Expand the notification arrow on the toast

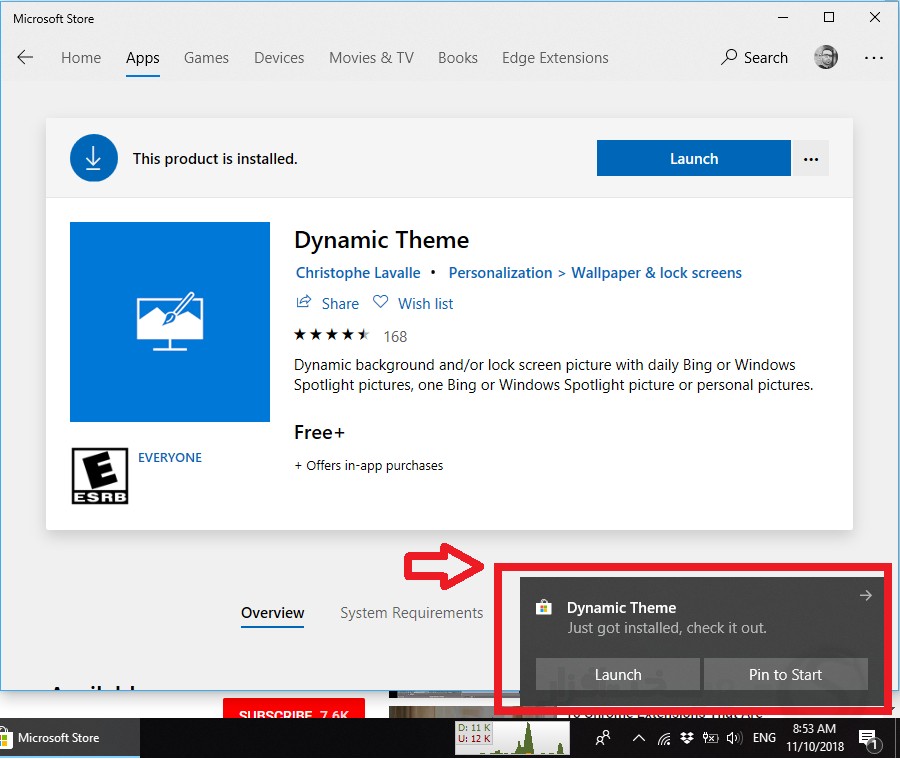(866, 596)
